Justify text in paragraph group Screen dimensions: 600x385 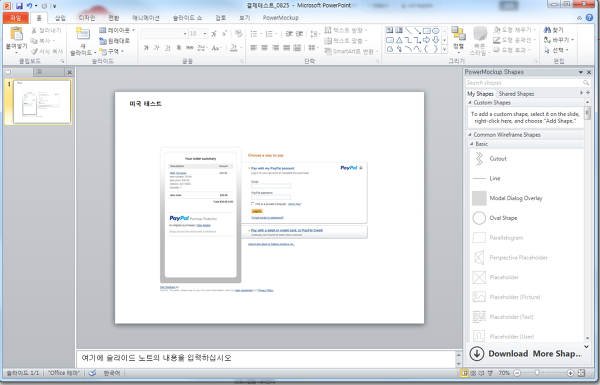pyautogui.click(x=286, y=48)
